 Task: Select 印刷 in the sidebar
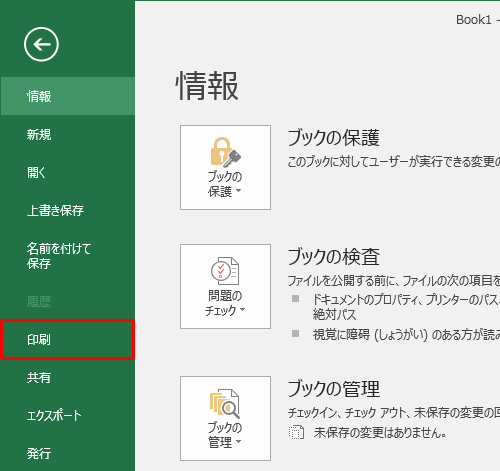tap(67, 339)
